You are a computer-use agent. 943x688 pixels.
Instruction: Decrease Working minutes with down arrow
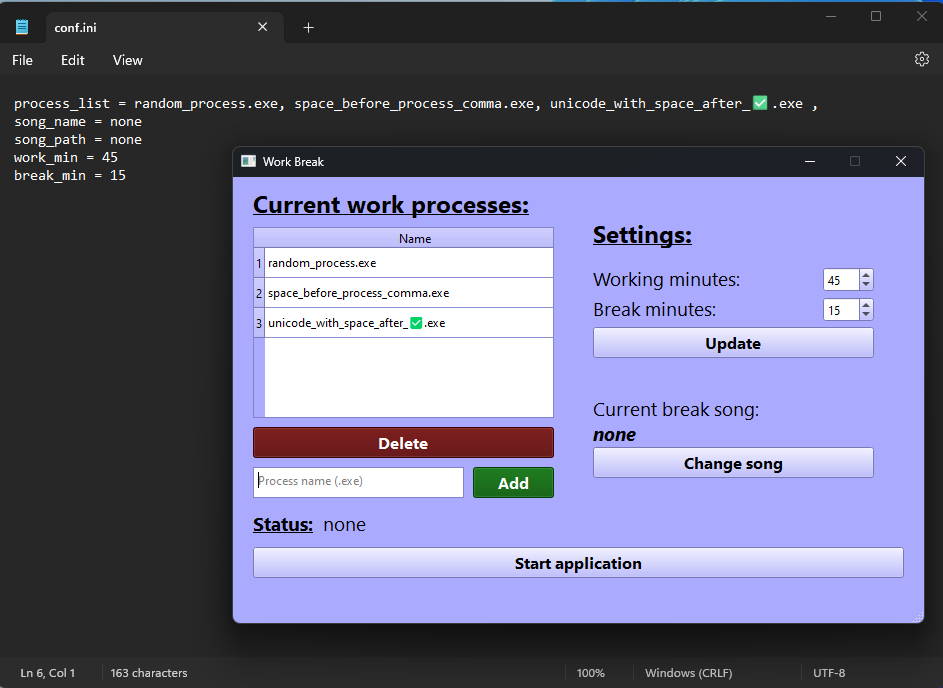866,284
